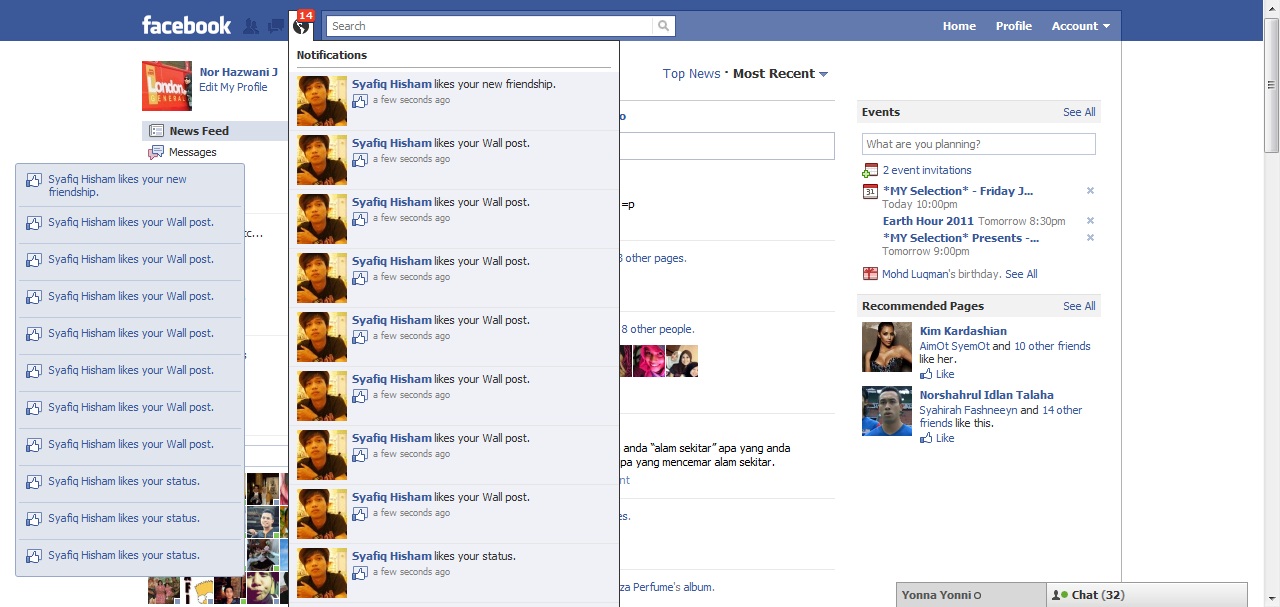Open the Yonna Yonni chat tab

point(971,595)
